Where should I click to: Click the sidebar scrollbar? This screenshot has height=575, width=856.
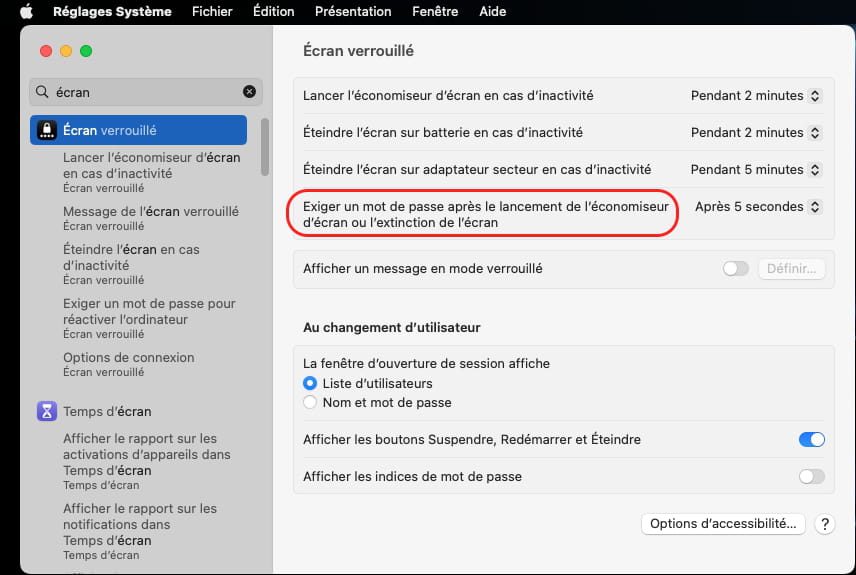coord(265,147)
